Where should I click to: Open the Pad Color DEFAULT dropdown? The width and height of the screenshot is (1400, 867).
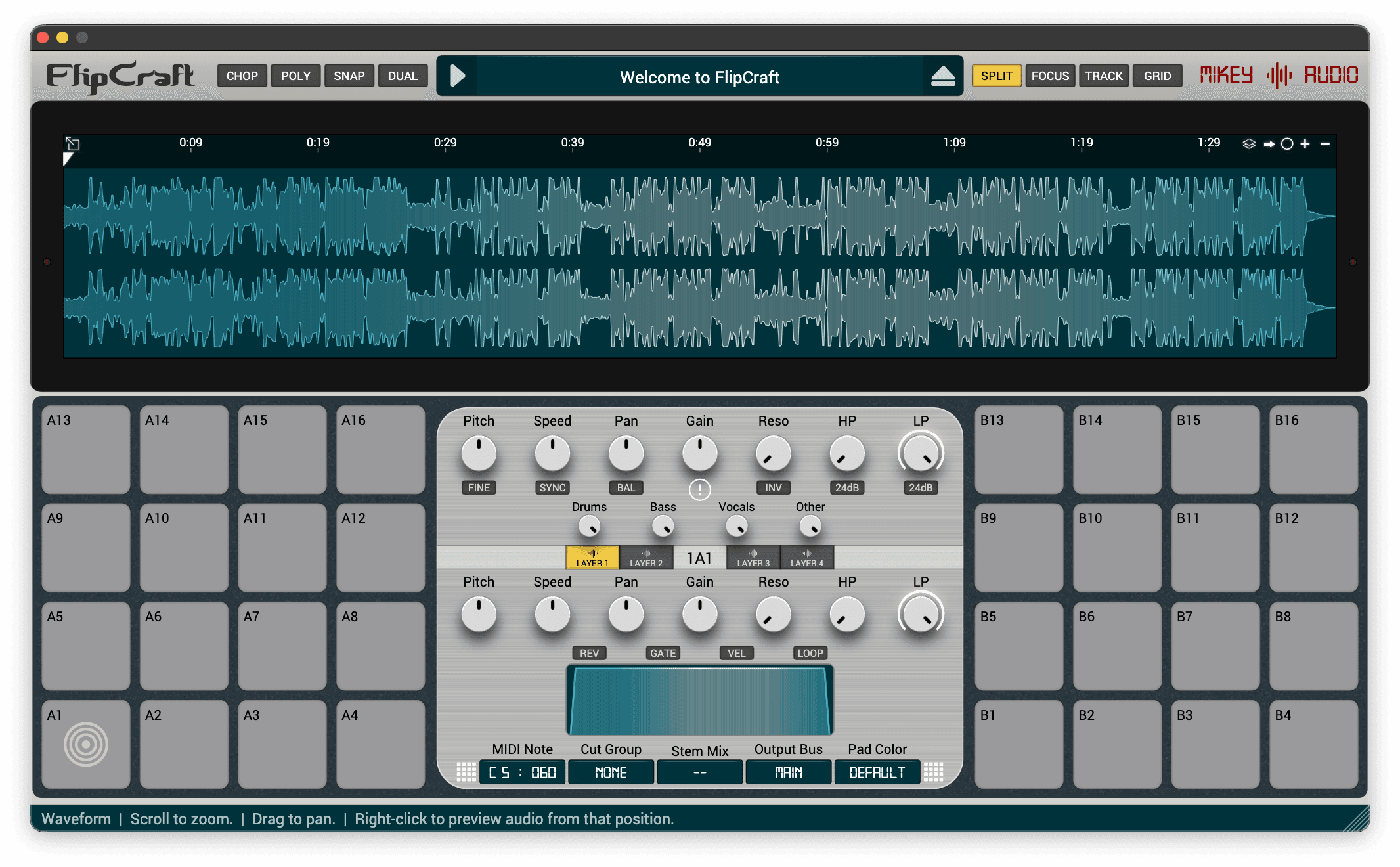[x=877, y=772]
